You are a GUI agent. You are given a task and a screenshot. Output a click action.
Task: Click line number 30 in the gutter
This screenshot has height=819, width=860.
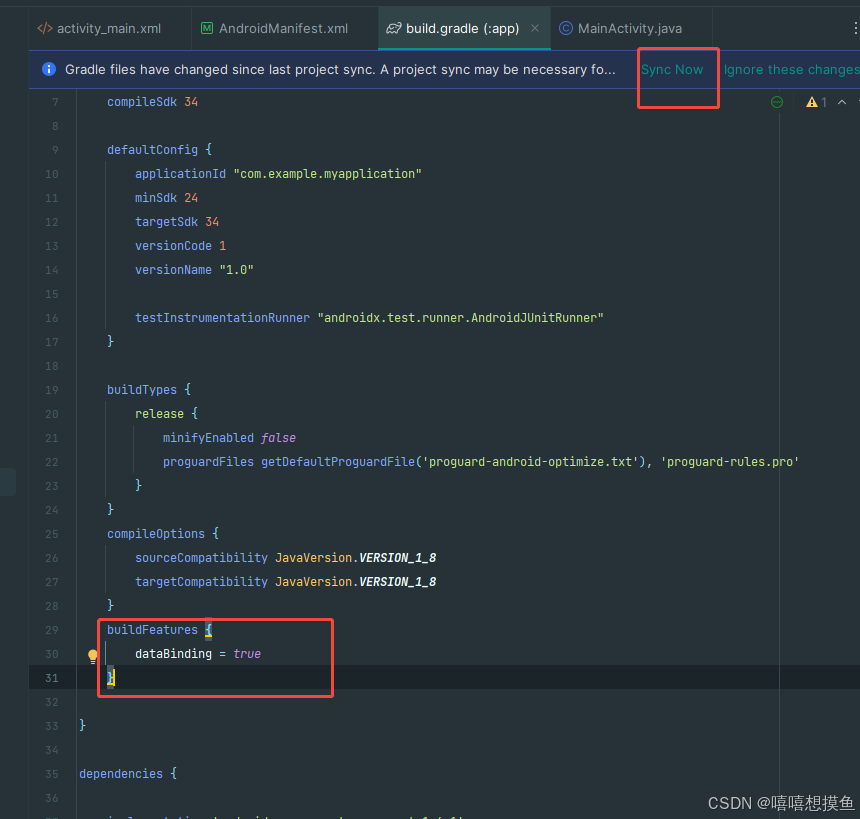(x=51, y=654)
